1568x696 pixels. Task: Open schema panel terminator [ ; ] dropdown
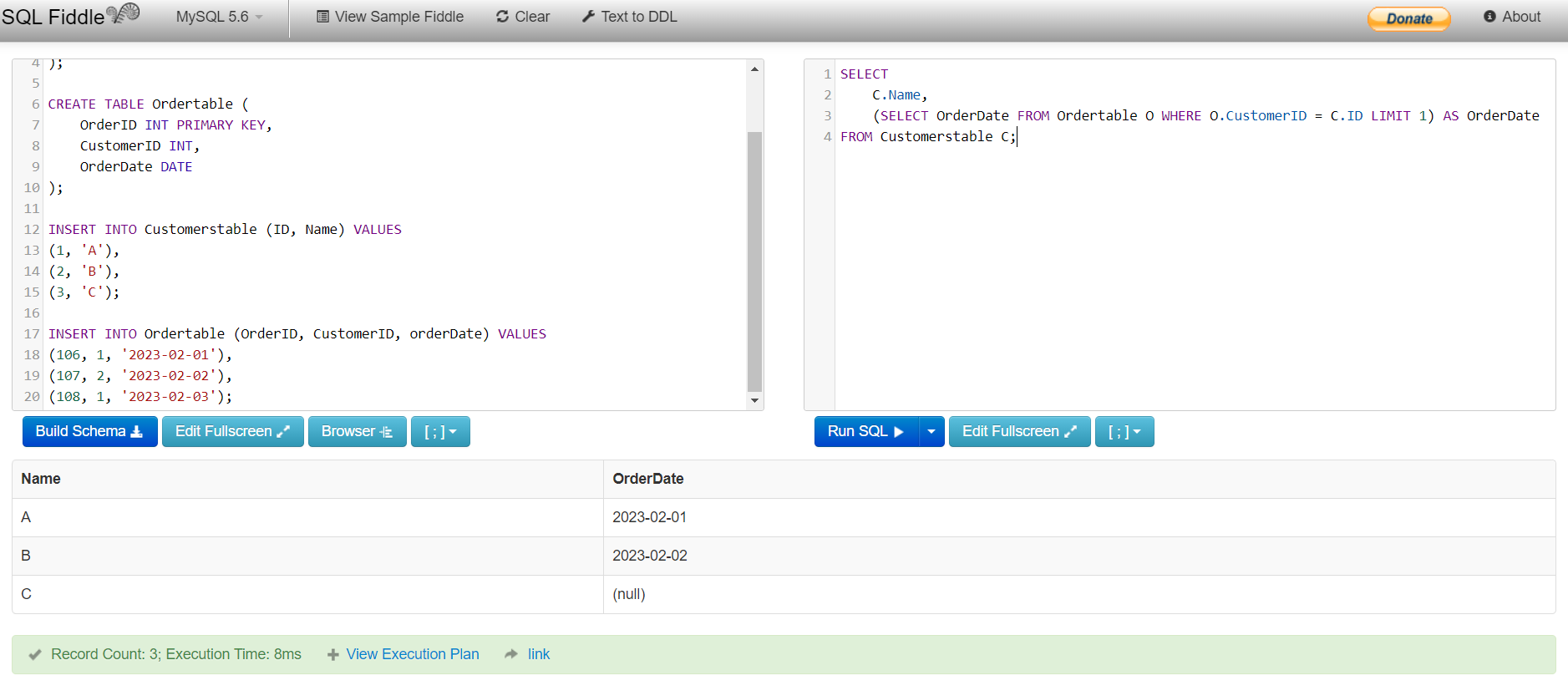pyautogui.click(x=440, y=431)
